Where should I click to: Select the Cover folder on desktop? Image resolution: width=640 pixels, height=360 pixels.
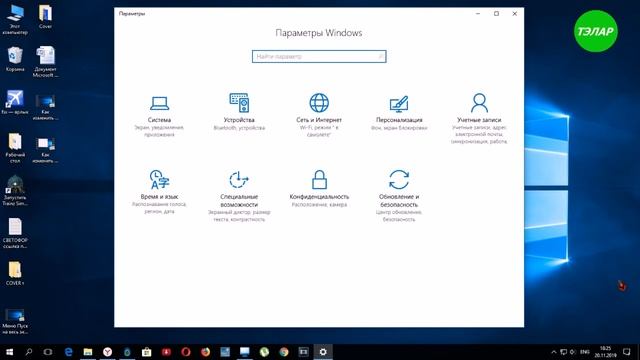pyautogui.click(x=45, y=16)
